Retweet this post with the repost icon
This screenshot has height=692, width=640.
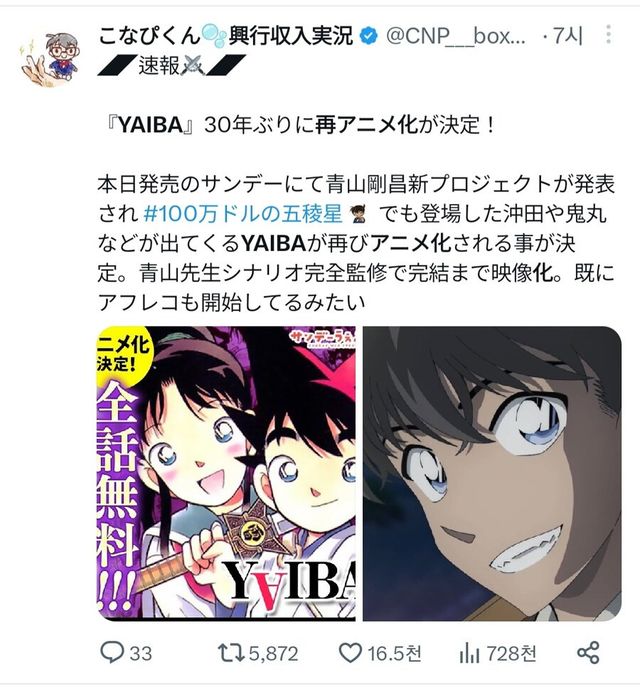232,653
